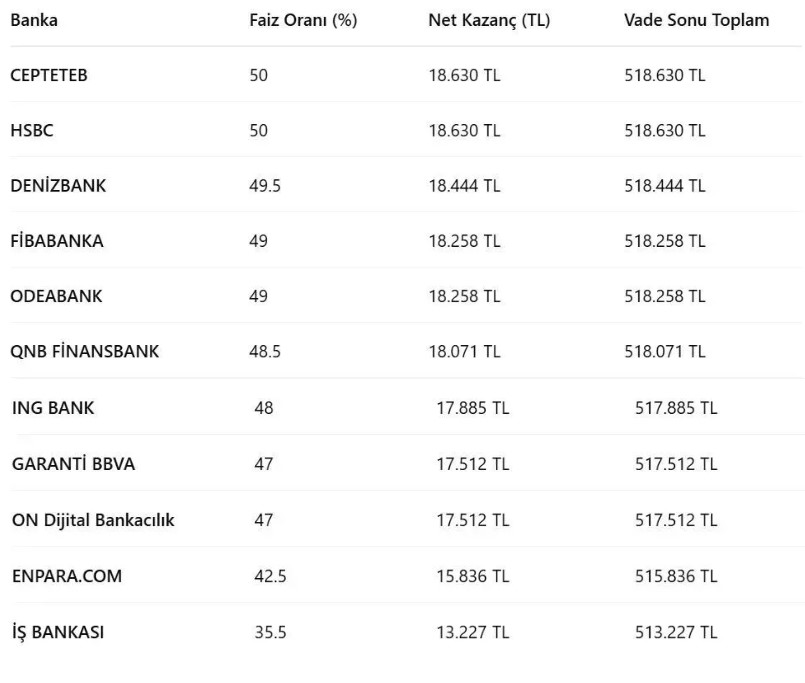Click ON Dijital Bankacılık entry
Image resolution: width=805 pixels, height=683 pixels.
click(x=93, y=520)
